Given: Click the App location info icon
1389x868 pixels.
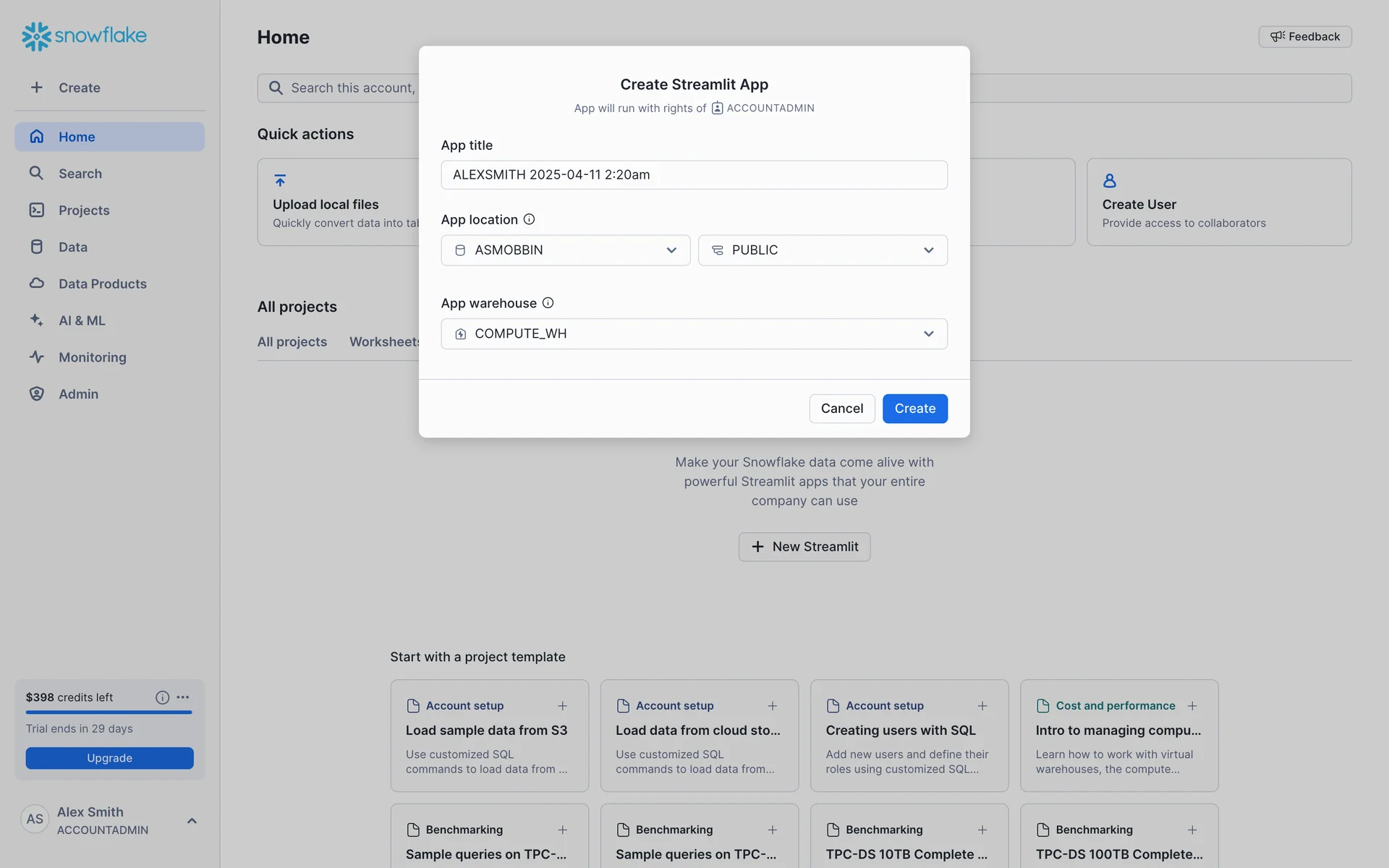Looking at the screenshot, I should 529,219.
